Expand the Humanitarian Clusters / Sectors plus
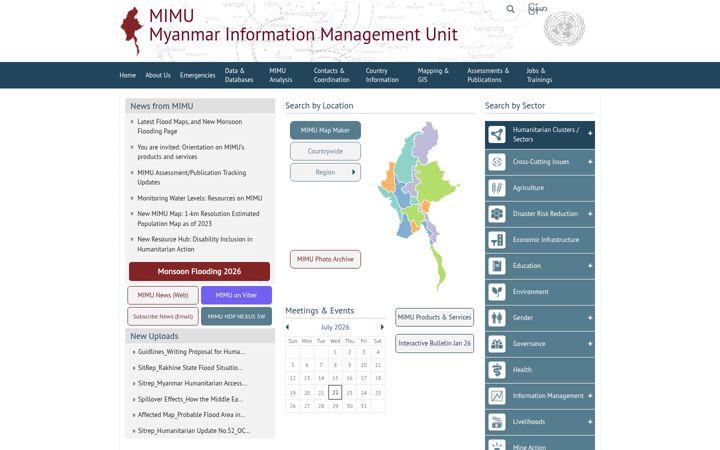Screen dimensions: 720x450 [x=590, y=134]
